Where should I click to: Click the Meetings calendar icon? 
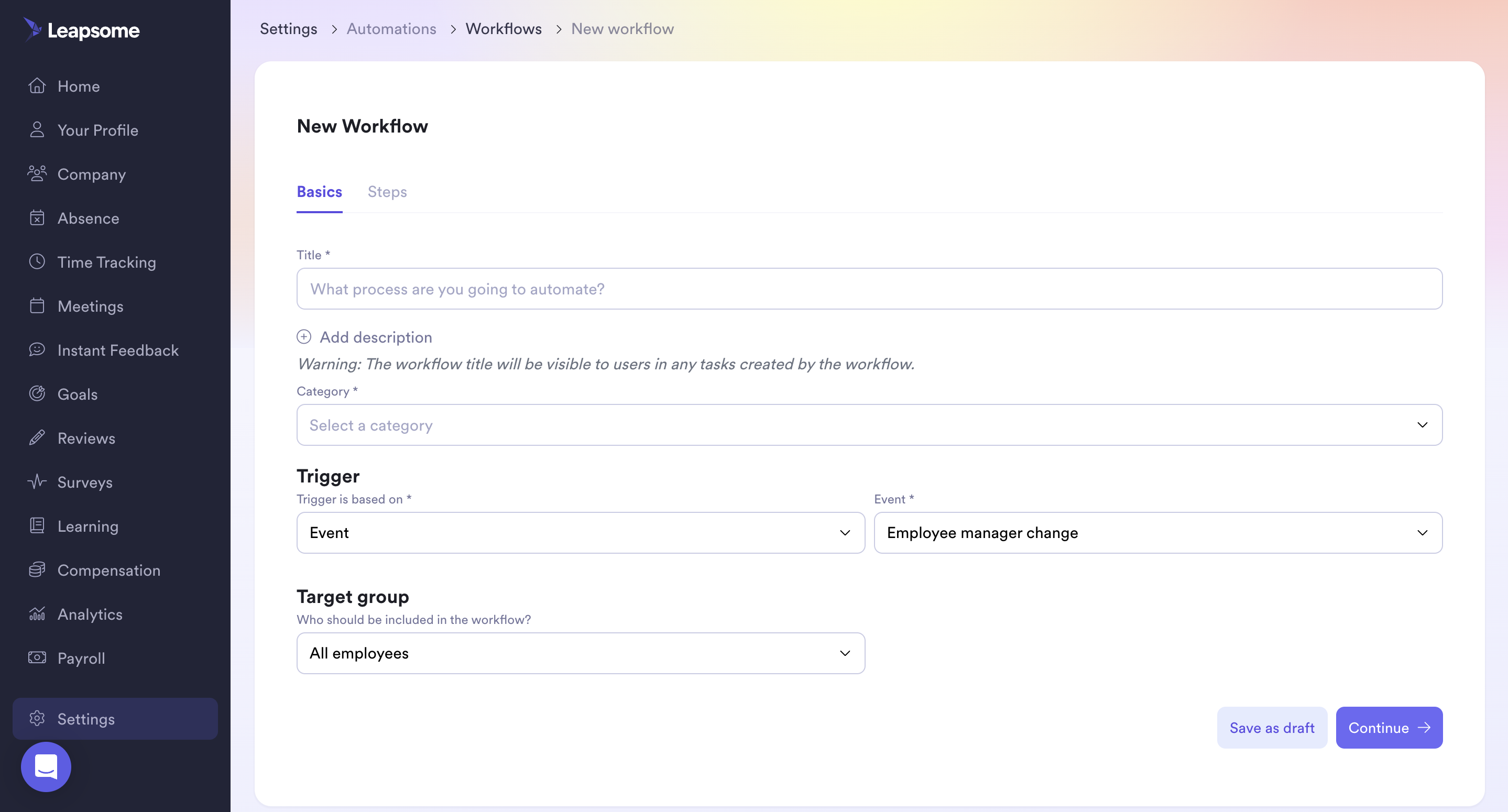(37, 305)
